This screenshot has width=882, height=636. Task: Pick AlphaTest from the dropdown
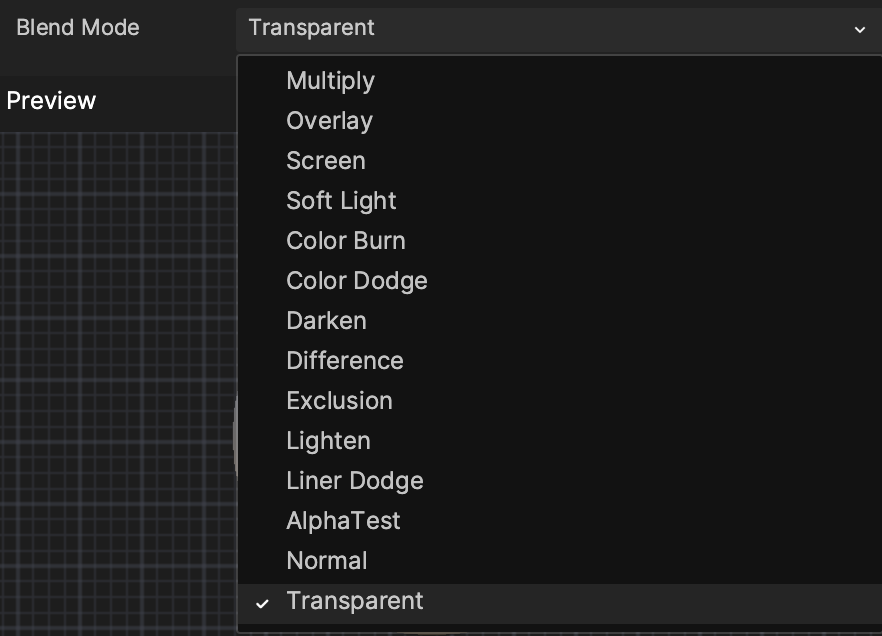pyautogui.click(x=560, y=521)
